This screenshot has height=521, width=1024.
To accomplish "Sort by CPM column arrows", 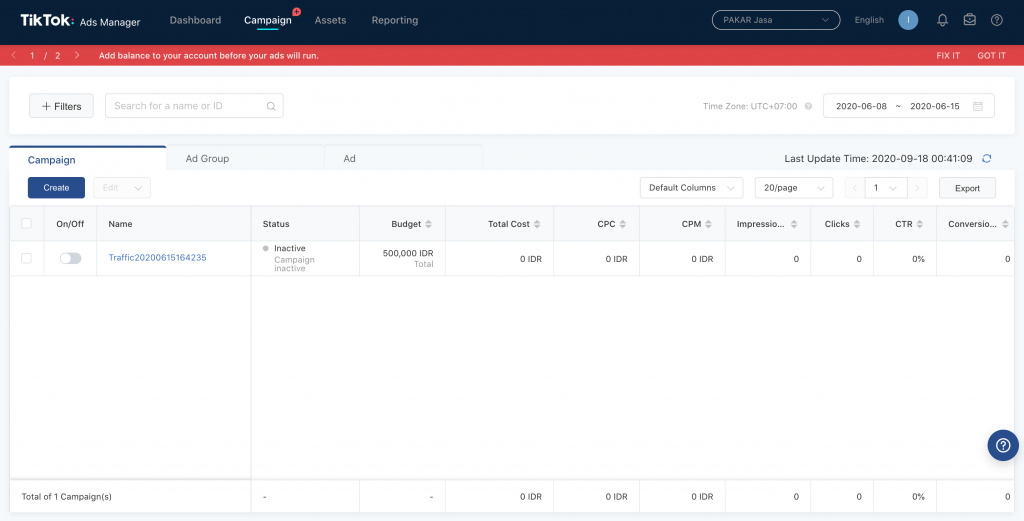I will 708,224.
